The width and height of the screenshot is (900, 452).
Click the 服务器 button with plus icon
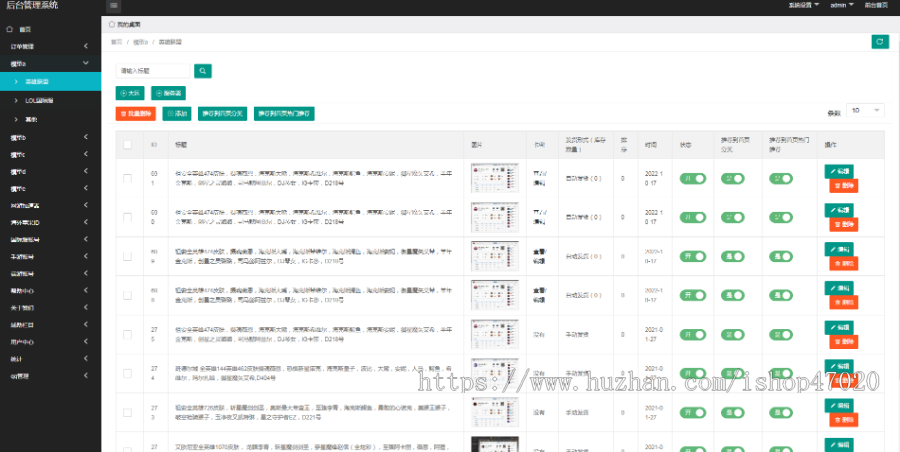click(x=168, y=93)
